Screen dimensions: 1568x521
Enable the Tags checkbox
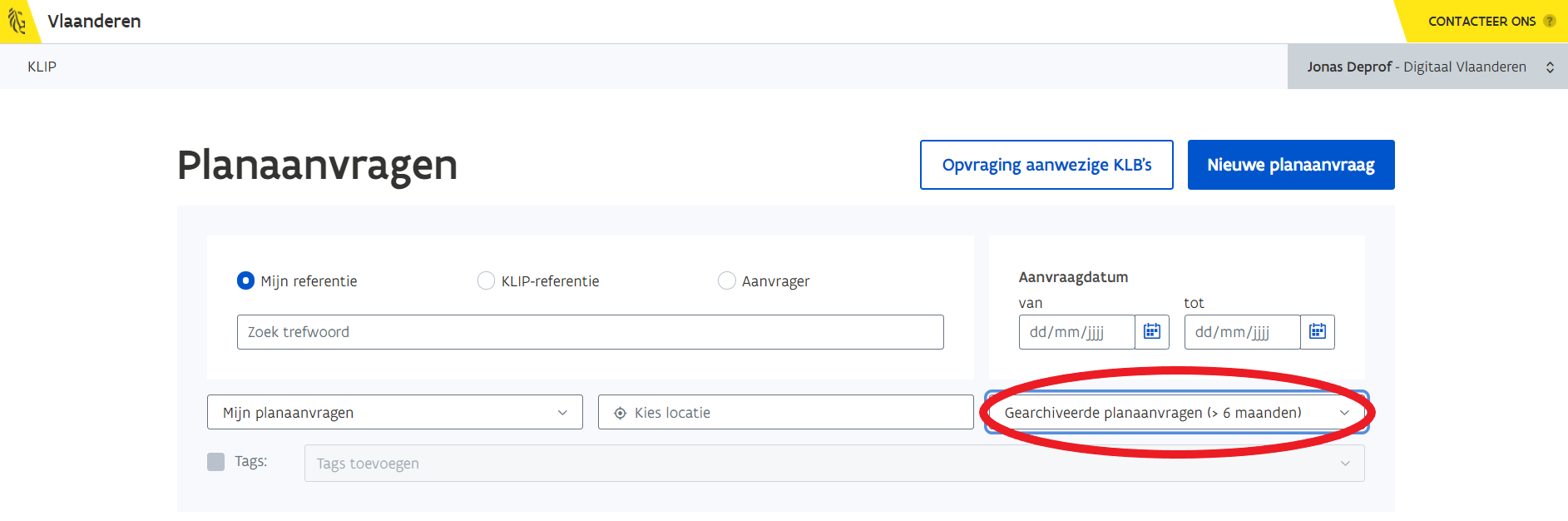click(216, 462)
